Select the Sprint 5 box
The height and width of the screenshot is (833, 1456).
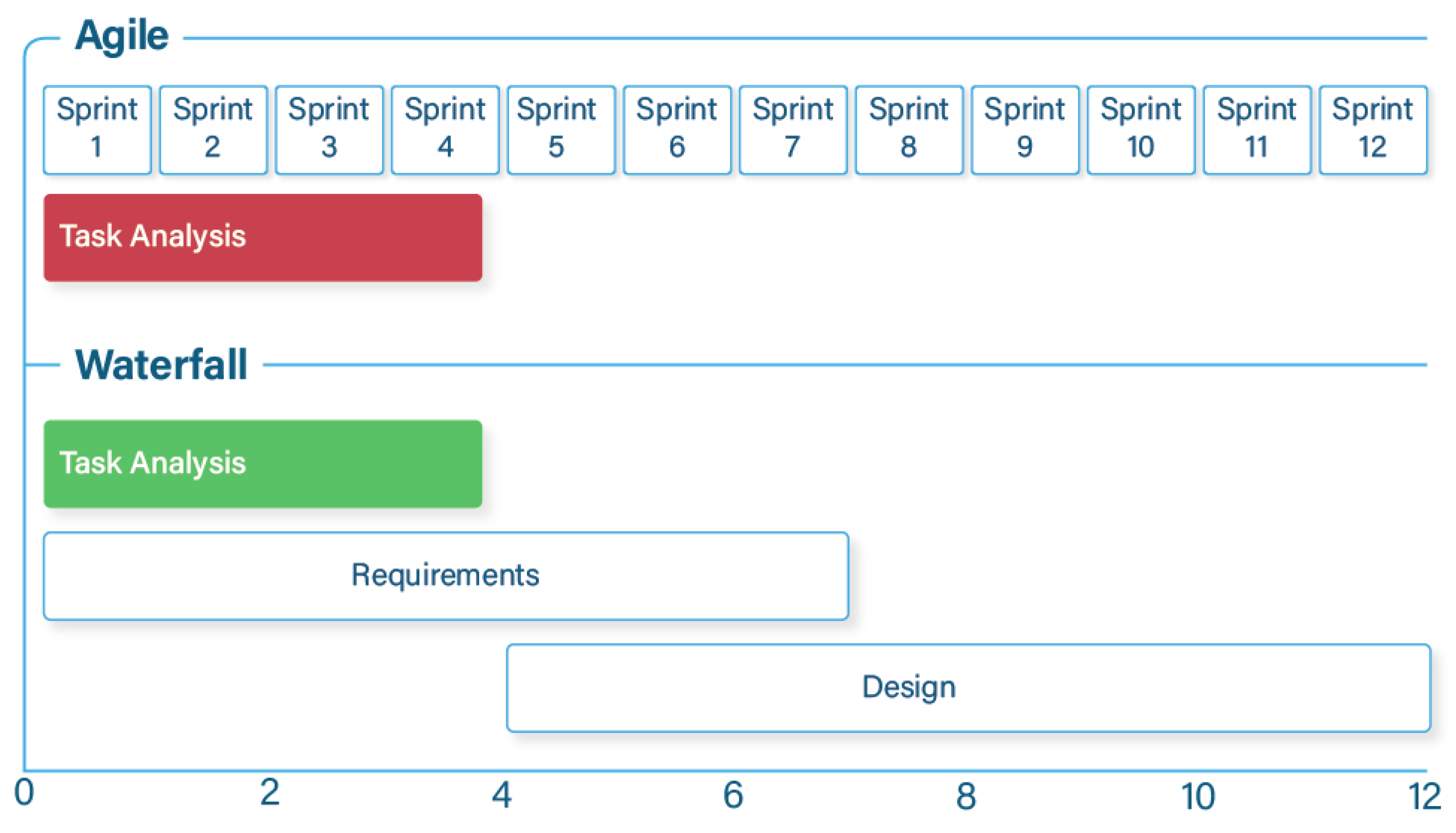point(562,130)
